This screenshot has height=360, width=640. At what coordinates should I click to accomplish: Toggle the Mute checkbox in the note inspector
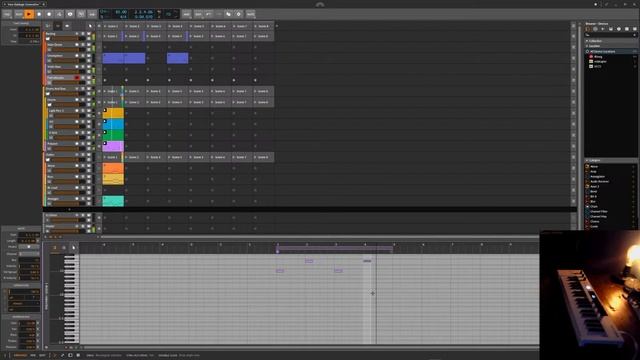click(29, 247)
